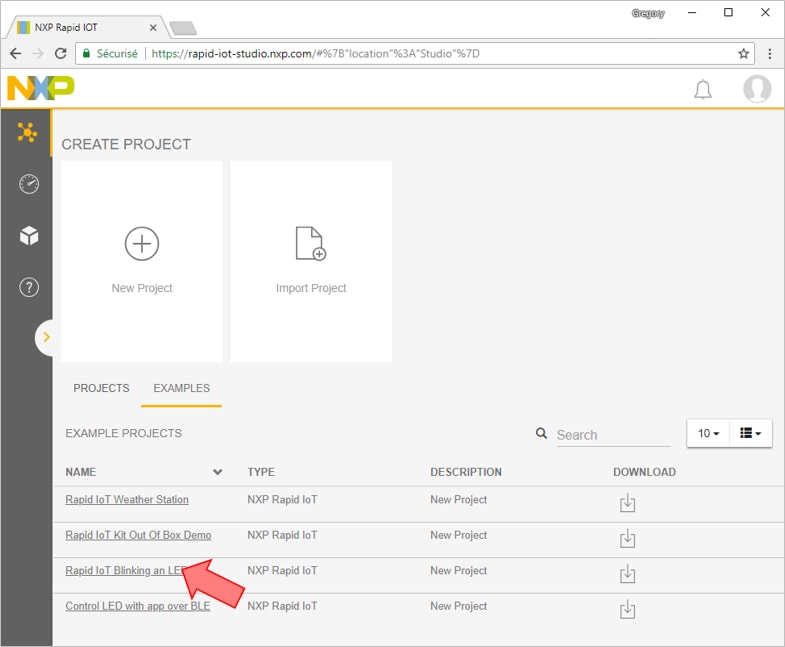
Task: Open the help question mark icon
Action: [x=29, y=288]
